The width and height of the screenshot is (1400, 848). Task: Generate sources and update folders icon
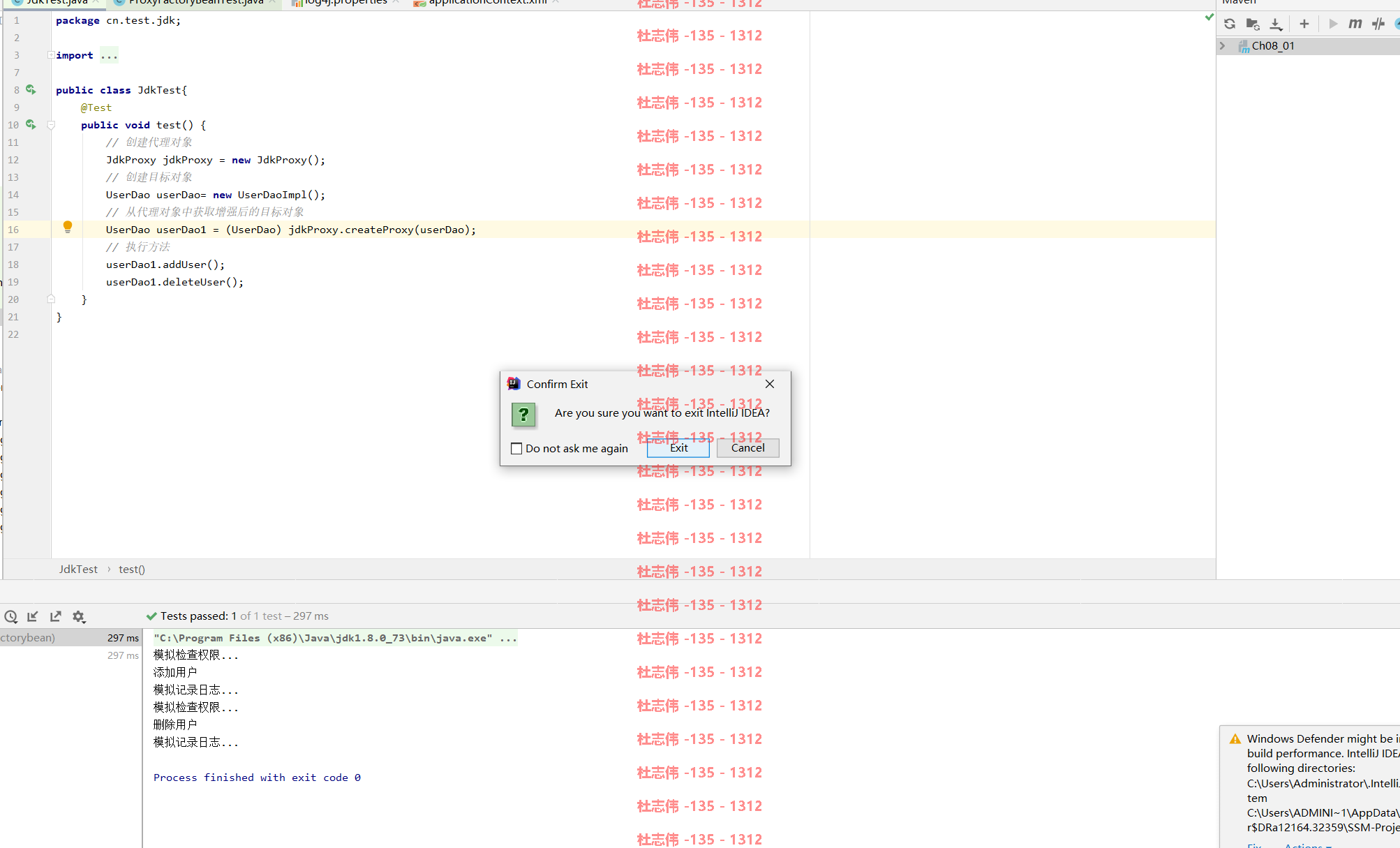tap(1253, 24)
